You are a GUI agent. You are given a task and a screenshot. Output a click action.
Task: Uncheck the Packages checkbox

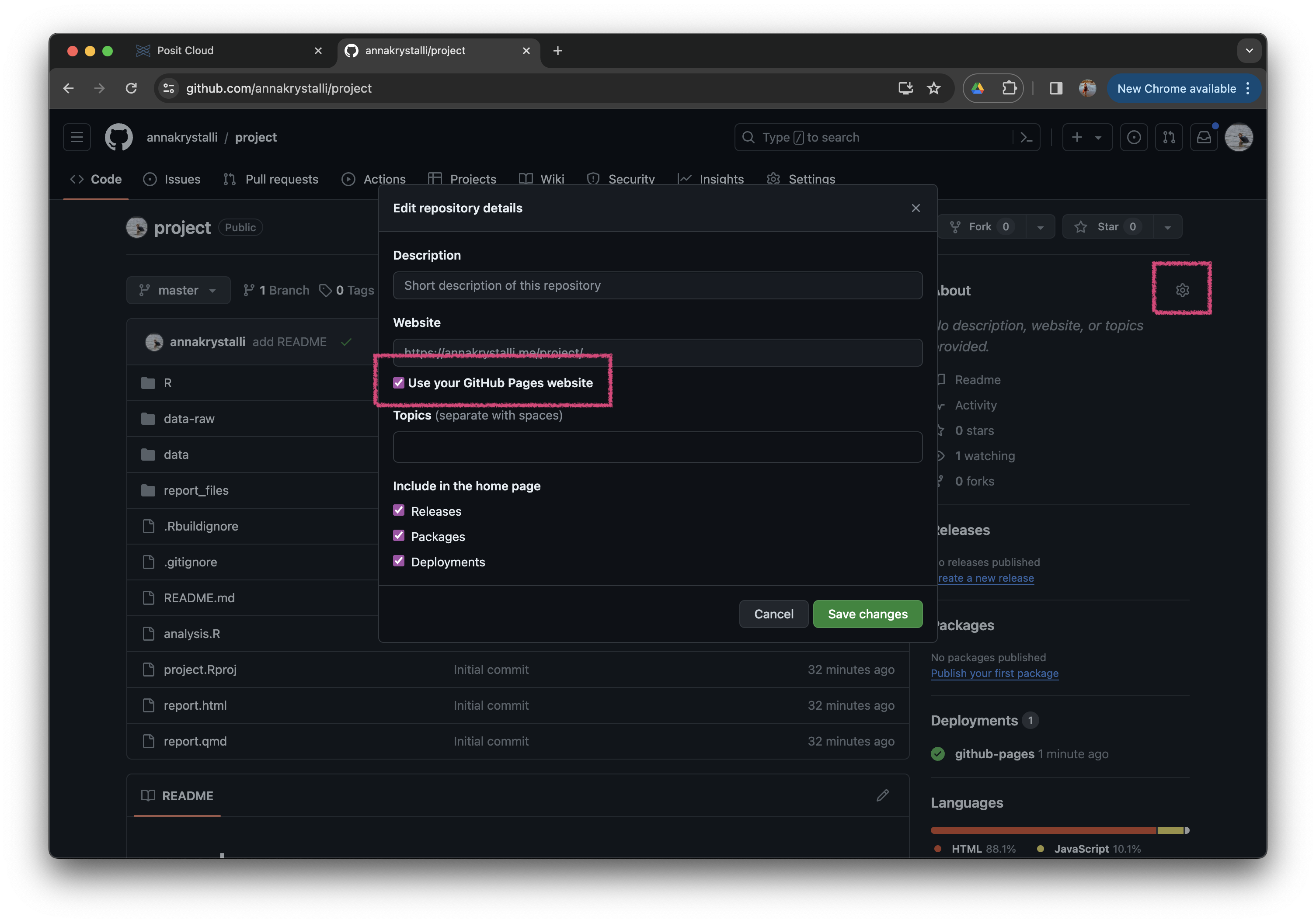[x=399, y=535]
